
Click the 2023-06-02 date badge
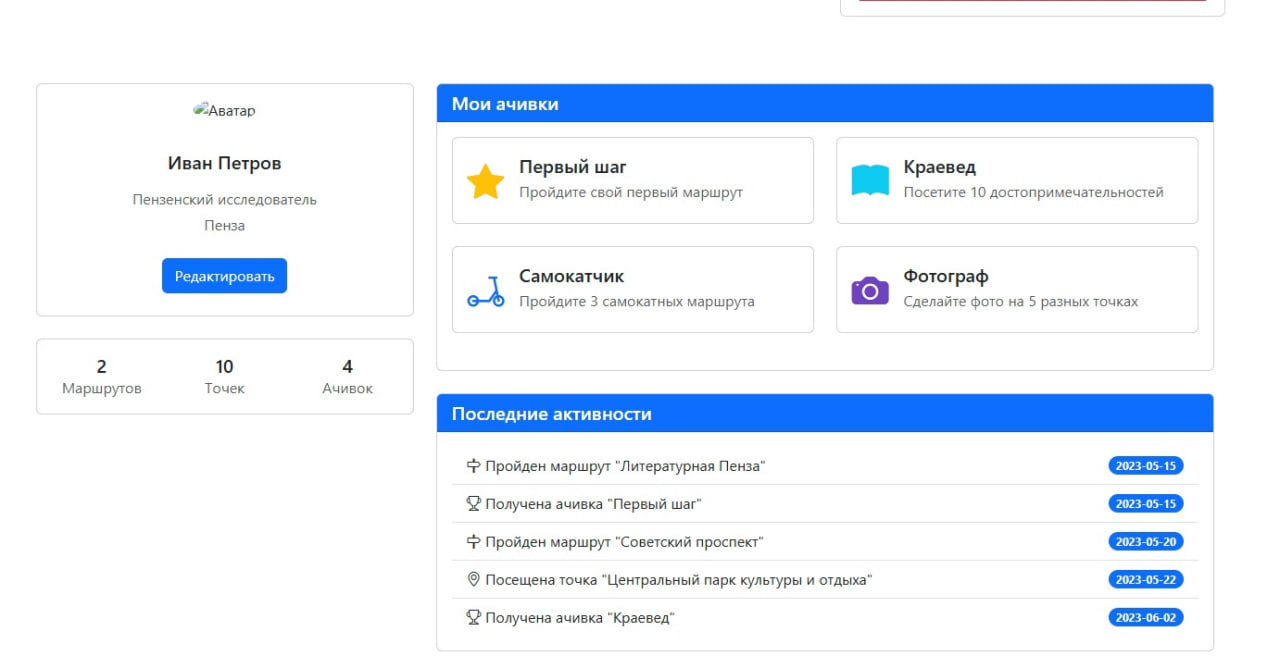pos(1145,618)
